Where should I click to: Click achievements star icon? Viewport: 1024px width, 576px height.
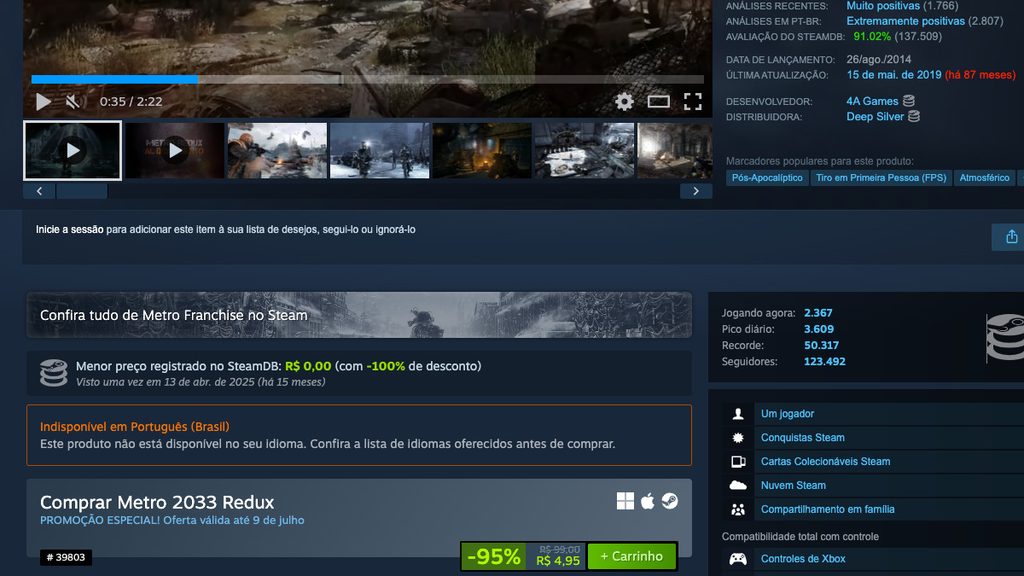[x=738, y=438]
